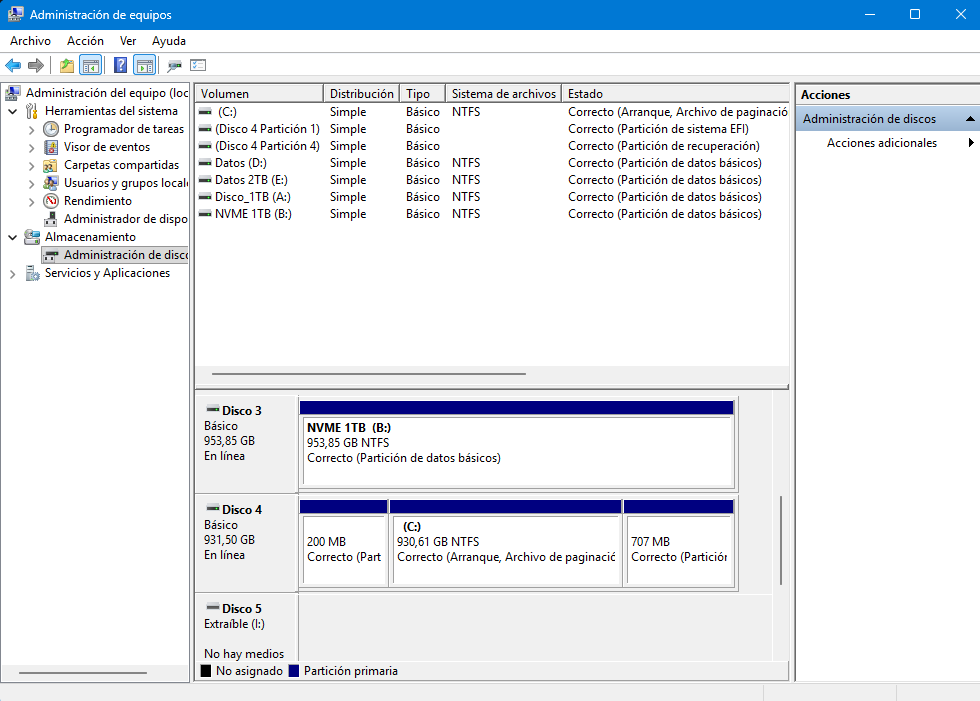The image size is (980, 701).
Task: Click the properties checklist toolbar icon
Action: (x=198, y=65)
